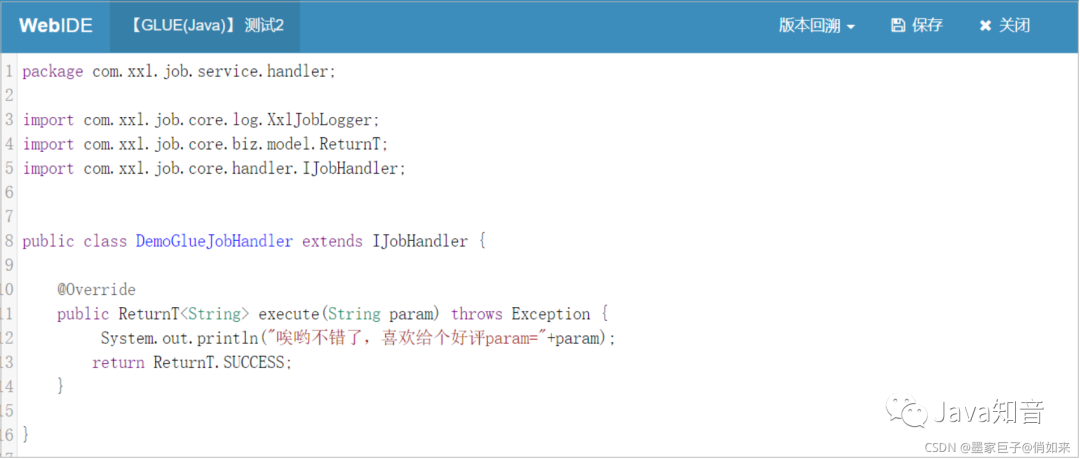
Task: Click line number 8 in the gutter
Action: (9, 241)
